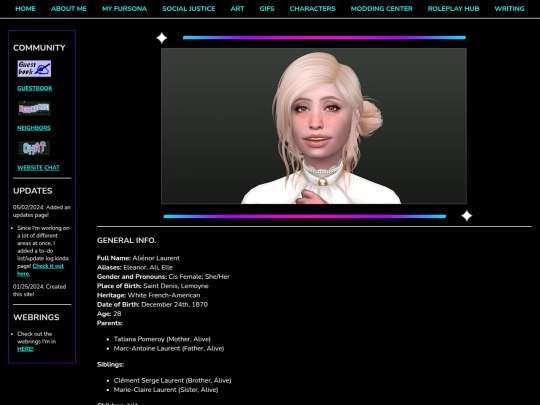Open the GUESTBOOK text link

click(x=35, y=88)
